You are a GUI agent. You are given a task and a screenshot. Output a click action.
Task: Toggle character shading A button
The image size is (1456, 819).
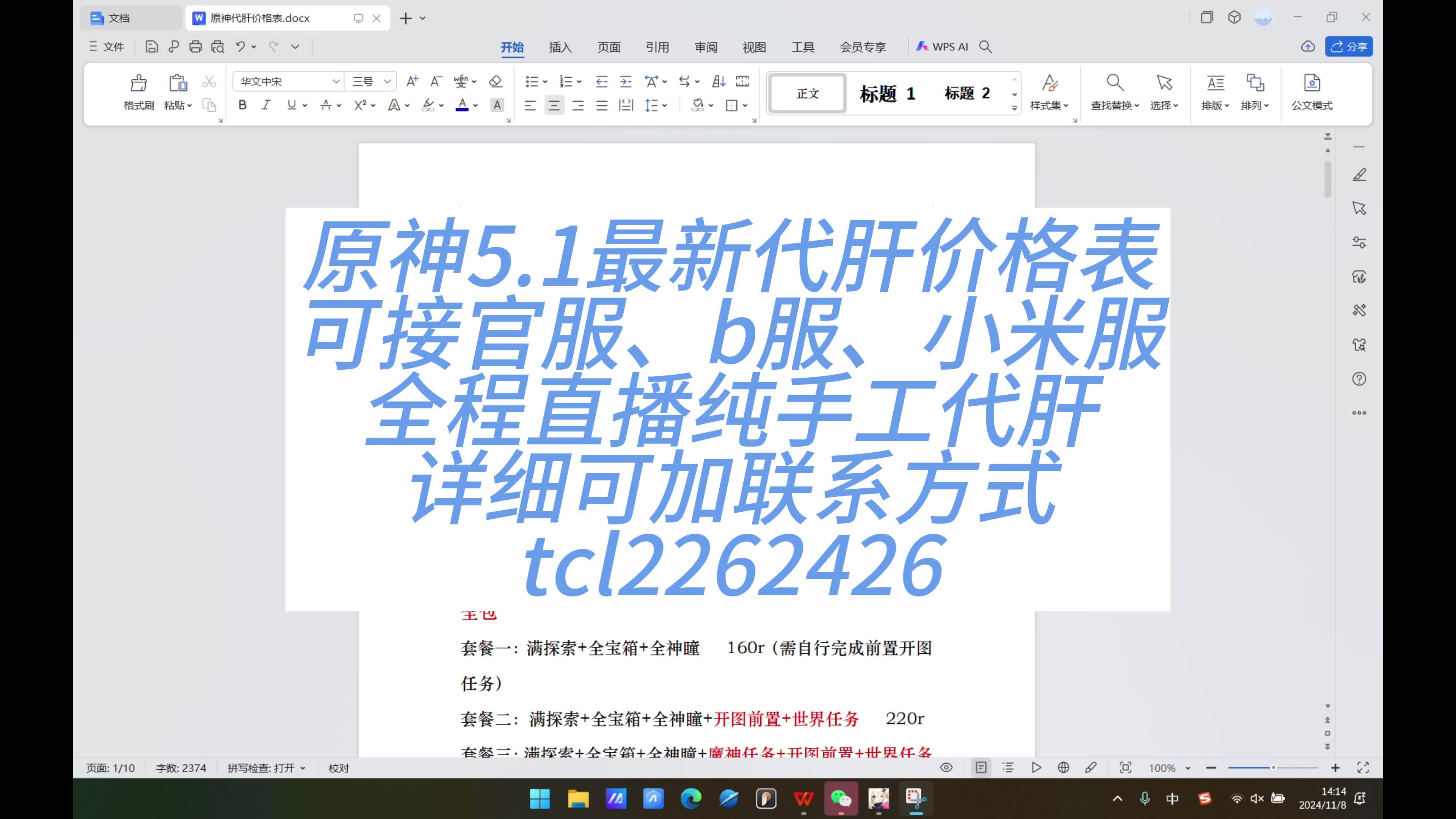coord(497,105)
